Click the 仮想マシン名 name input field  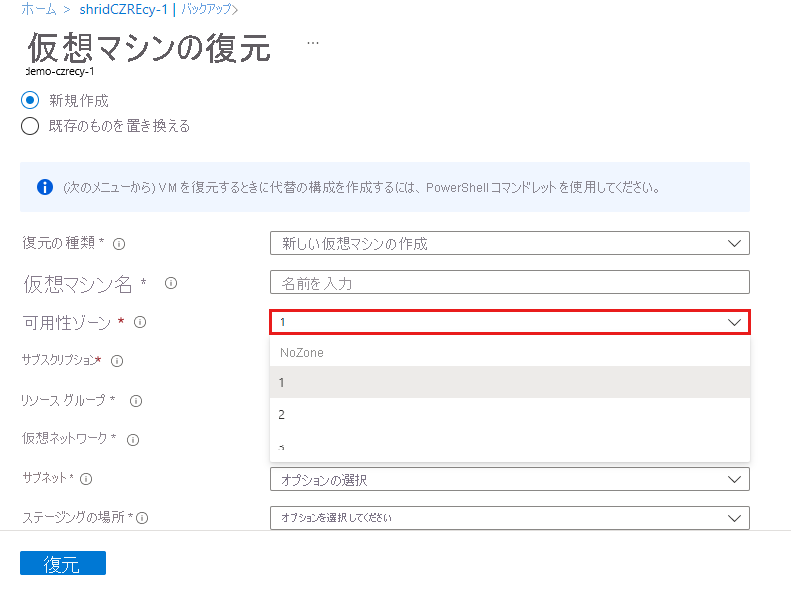(x=510, y=282)
